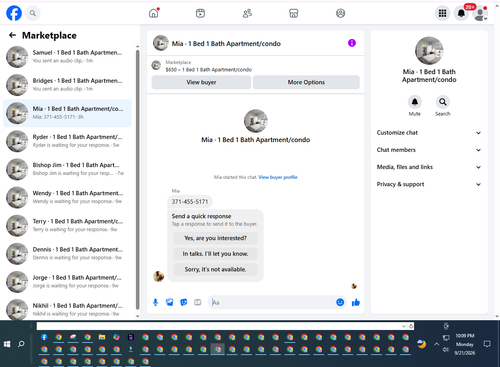Open the account profile picture menu

click(480, 13)
